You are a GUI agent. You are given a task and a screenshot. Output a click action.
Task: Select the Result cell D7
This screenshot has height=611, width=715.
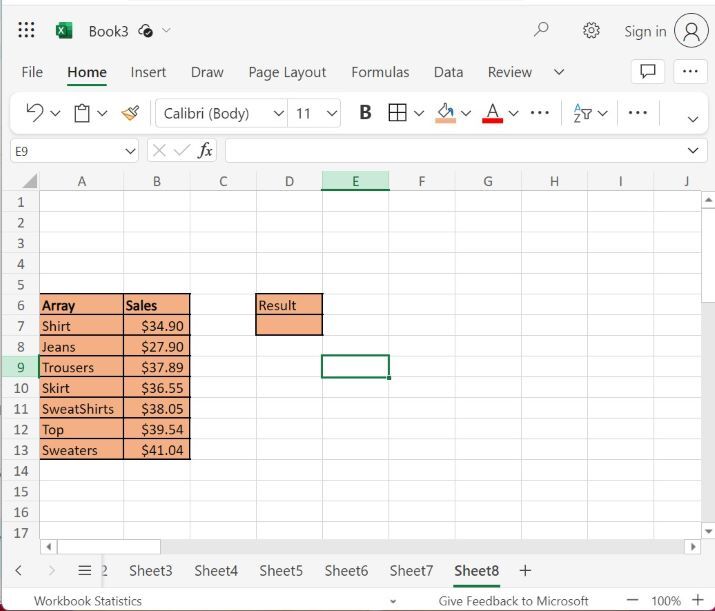click(289, 326)
